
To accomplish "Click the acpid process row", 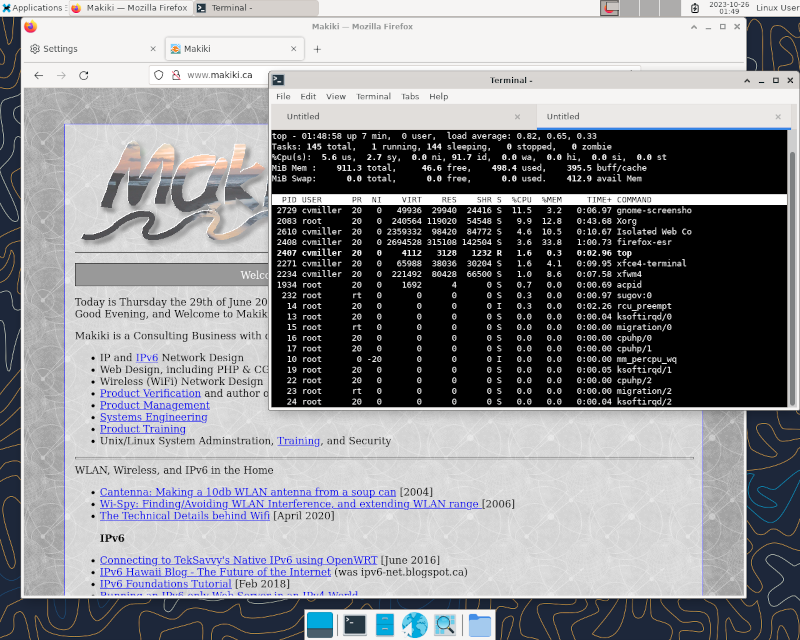I will tap(529, 285).
